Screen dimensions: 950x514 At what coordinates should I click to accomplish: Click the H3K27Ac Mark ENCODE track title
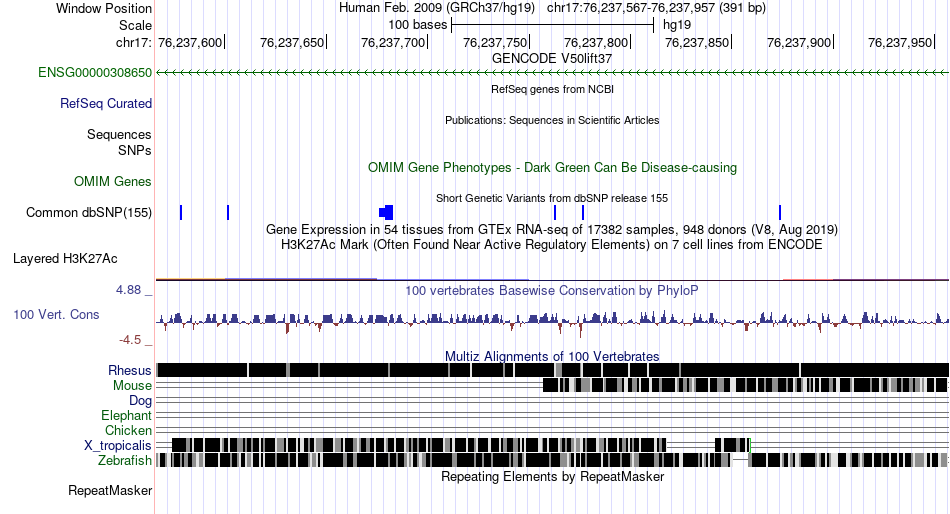point(552,245)
